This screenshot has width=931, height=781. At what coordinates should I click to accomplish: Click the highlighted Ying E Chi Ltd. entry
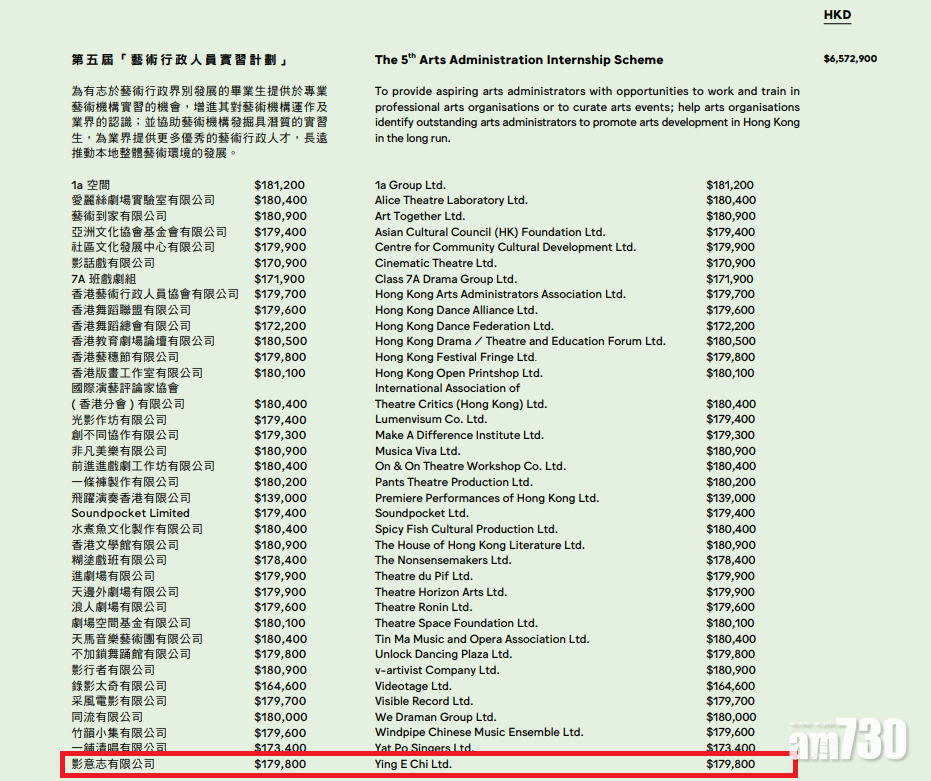[x=413, y=764]
